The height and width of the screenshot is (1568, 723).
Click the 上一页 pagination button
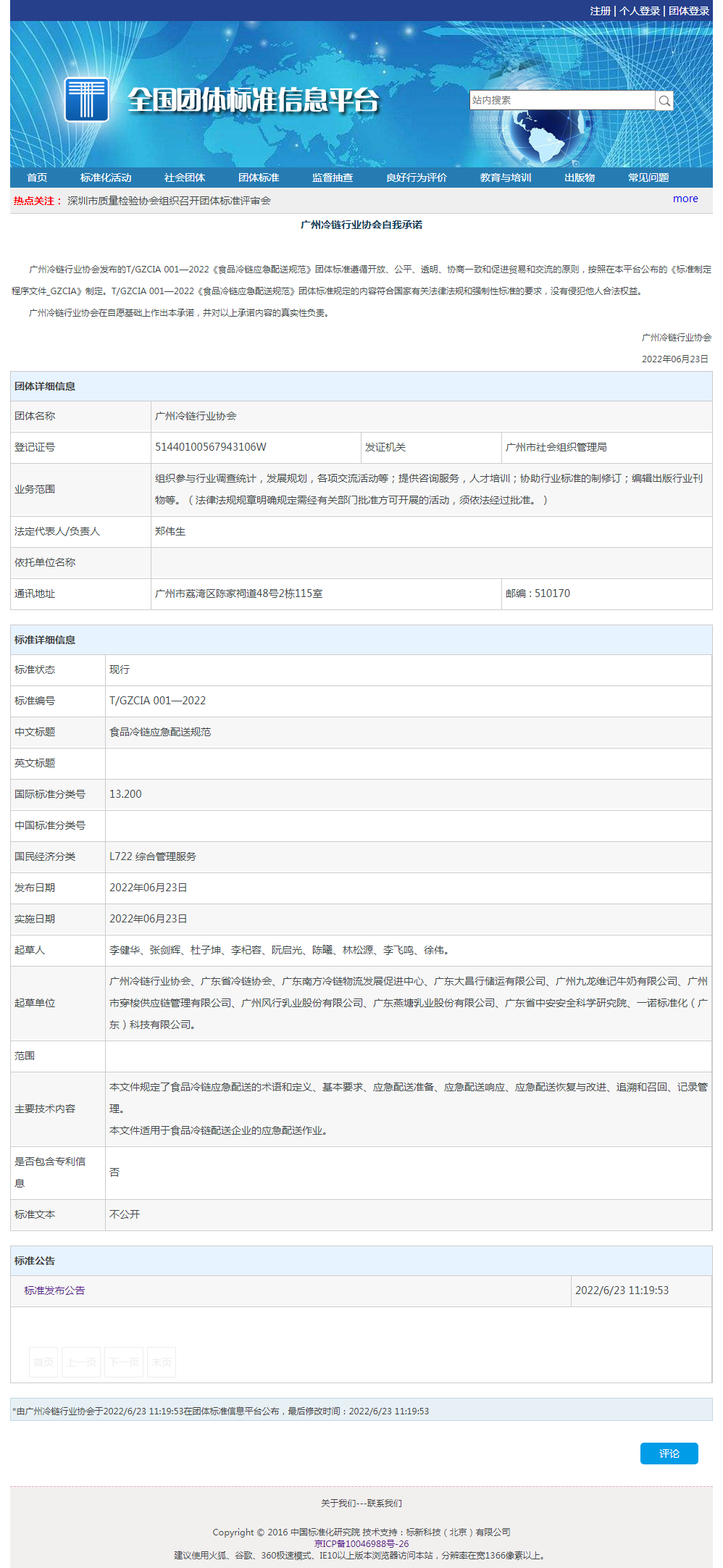[81, 1362]
